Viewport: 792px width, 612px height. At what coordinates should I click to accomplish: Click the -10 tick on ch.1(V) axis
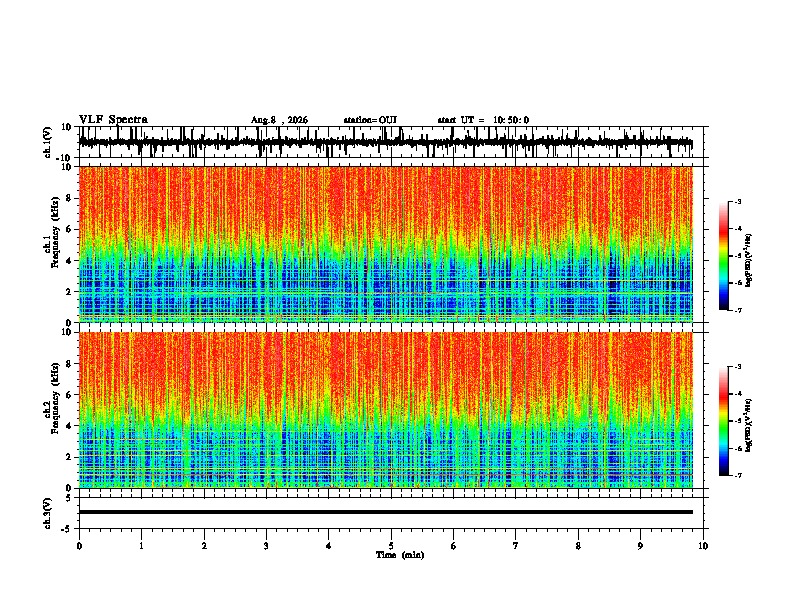pos(65,158)
